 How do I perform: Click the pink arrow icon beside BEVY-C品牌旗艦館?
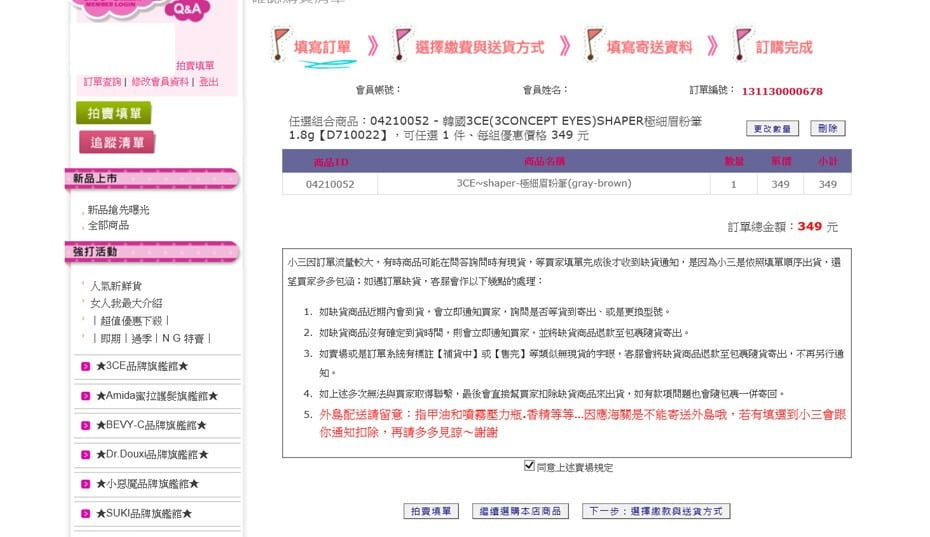tap(85, 425)
